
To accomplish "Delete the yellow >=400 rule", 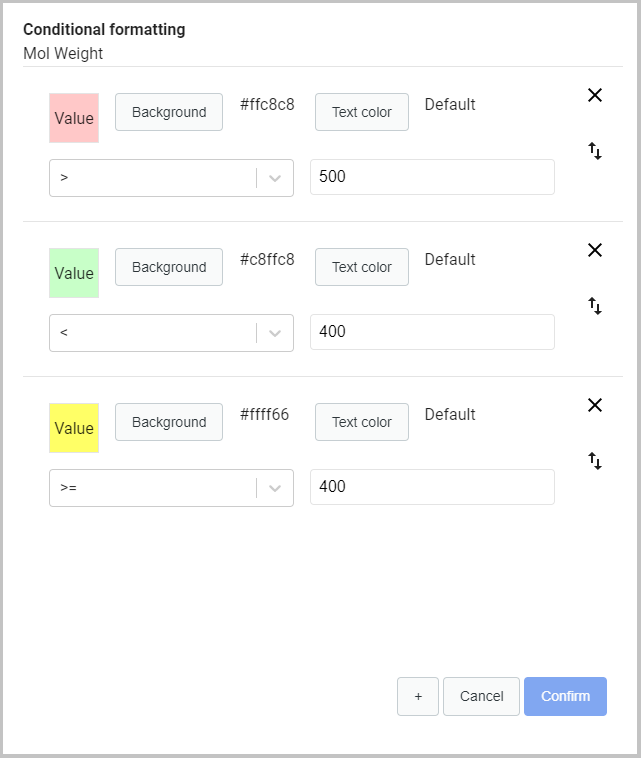I will (595, 405).
